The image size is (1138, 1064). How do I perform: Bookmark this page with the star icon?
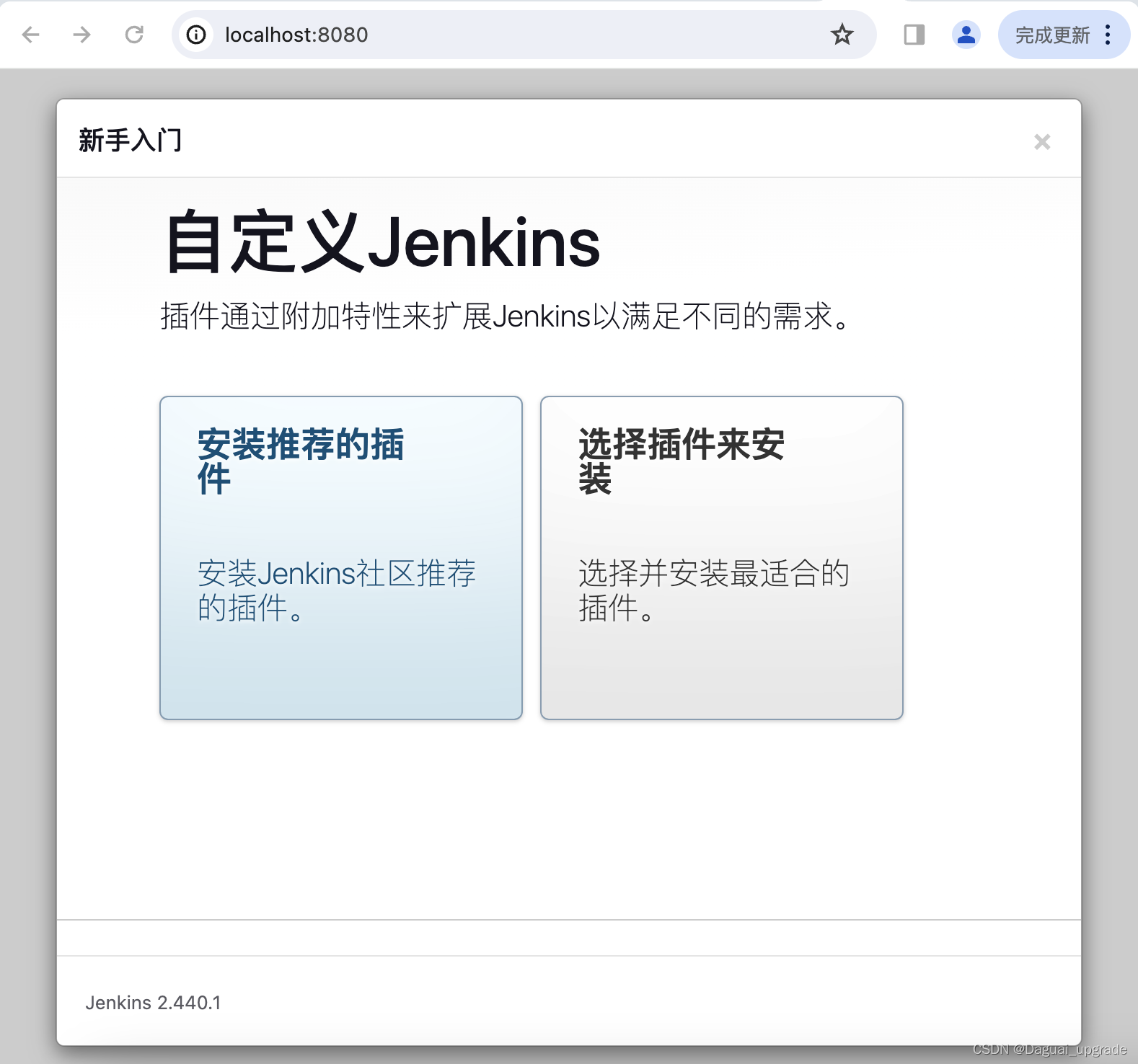[842, 35]
